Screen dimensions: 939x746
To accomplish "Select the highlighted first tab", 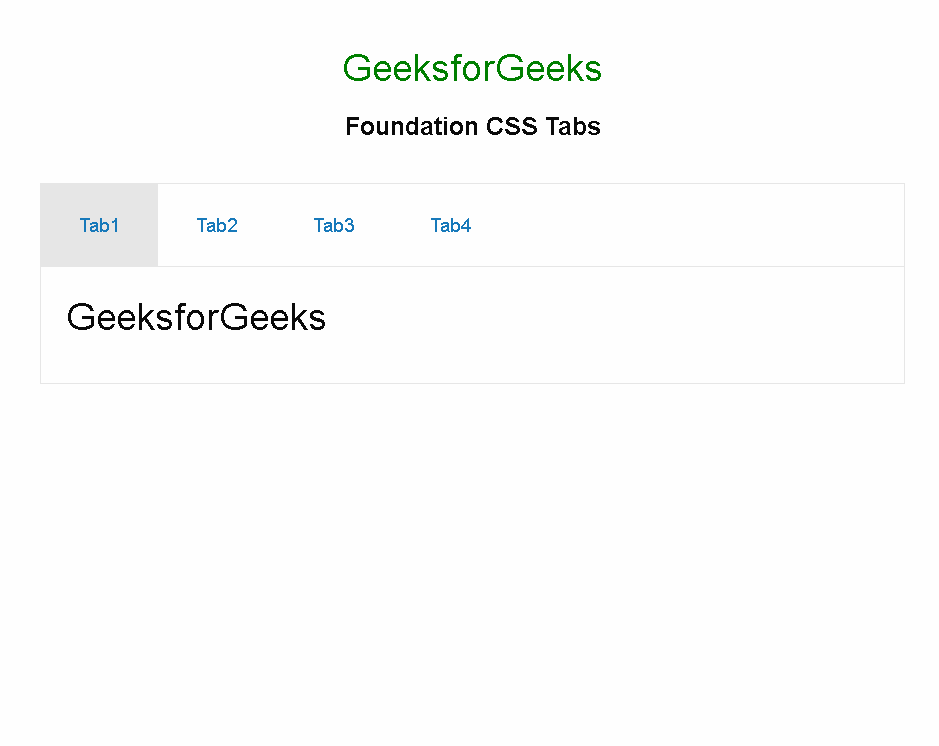I will tap(99, 225).
